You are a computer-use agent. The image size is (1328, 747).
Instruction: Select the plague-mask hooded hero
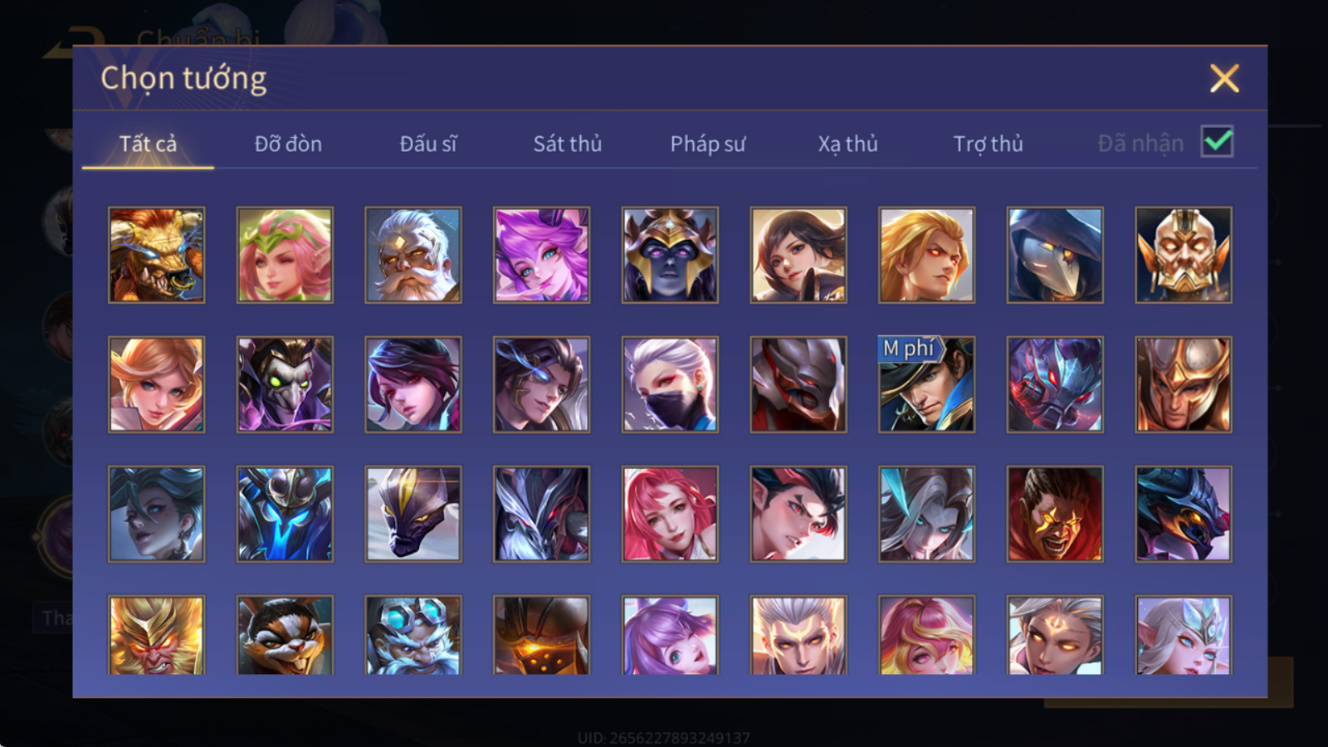point(1055,255)
